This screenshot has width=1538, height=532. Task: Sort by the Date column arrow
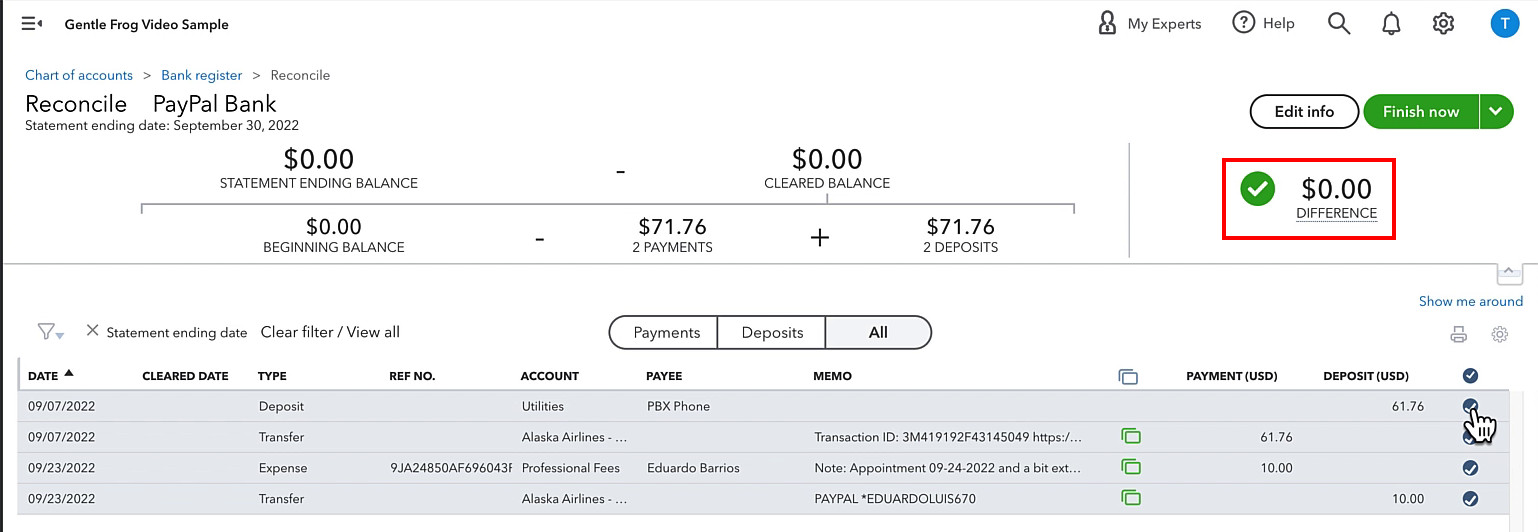[69, 374]
